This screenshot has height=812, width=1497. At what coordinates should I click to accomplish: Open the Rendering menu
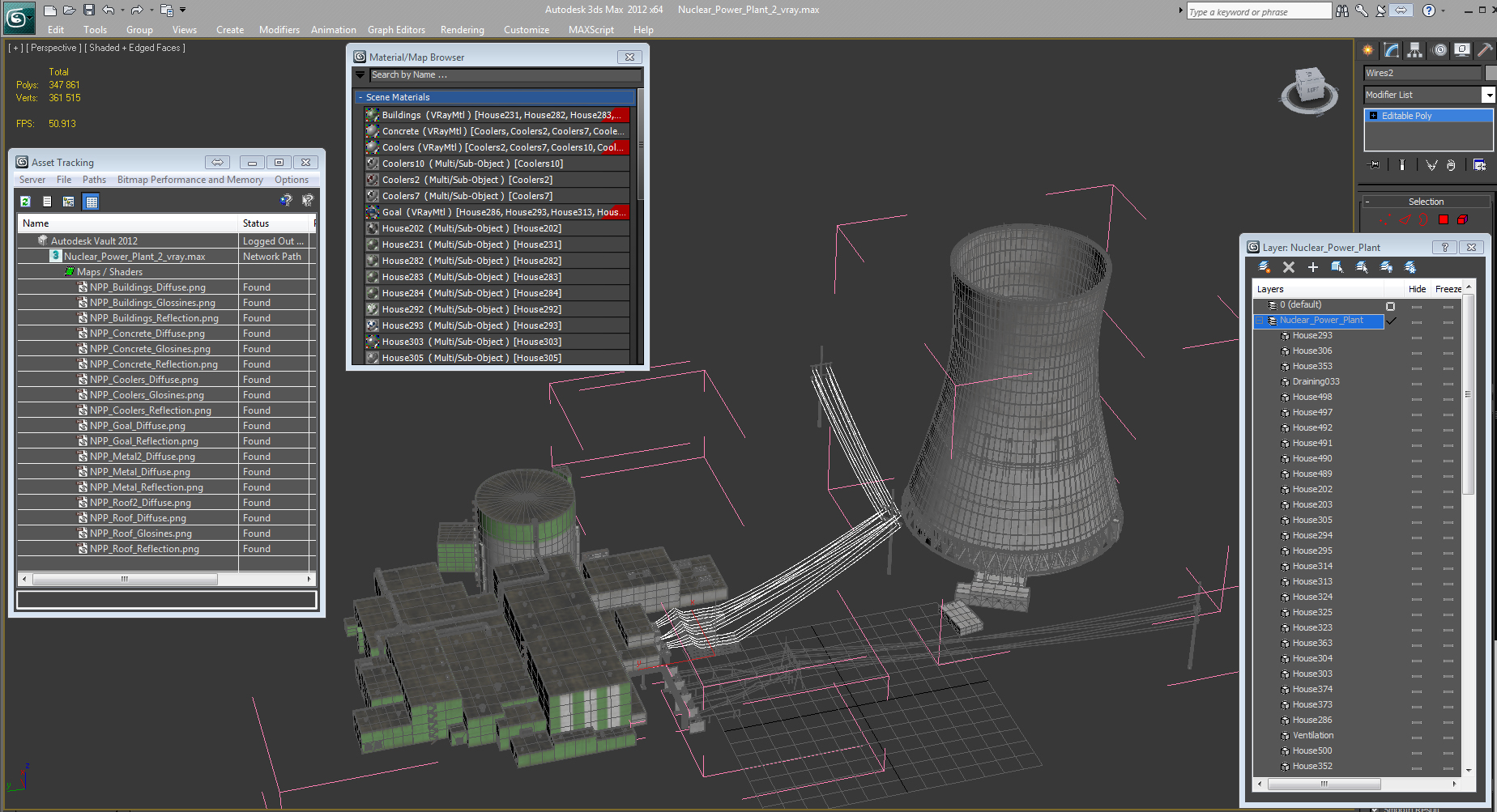(x=463, y=30)
